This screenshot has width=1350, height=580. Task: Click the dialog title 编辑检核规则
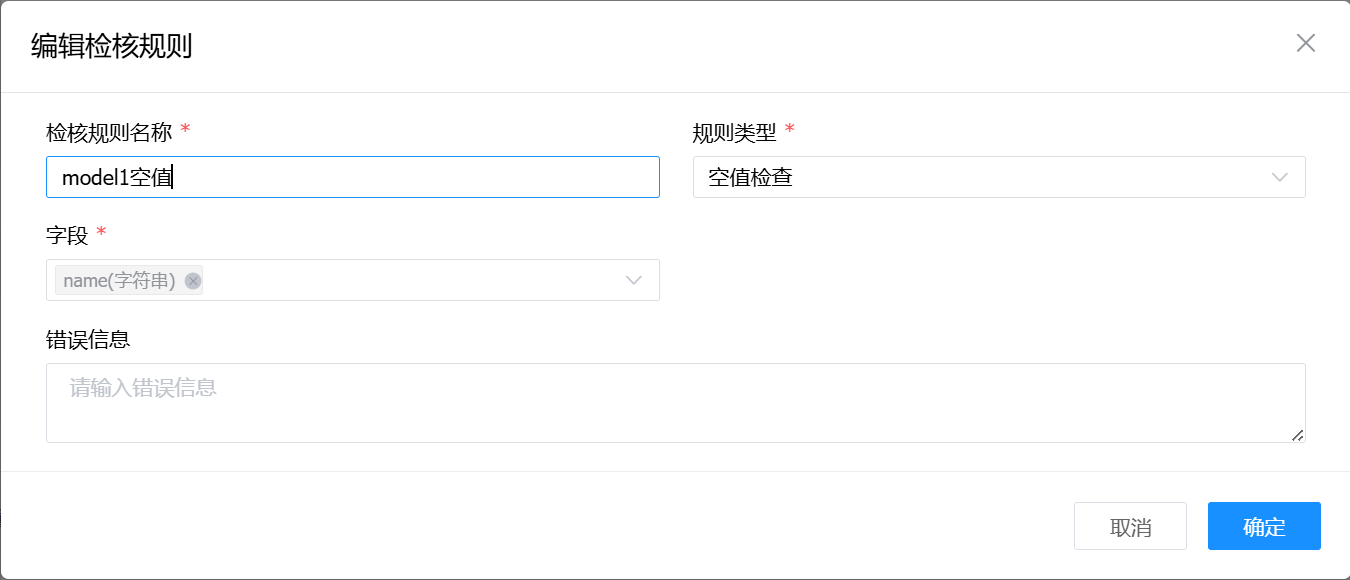pos(111,46)
